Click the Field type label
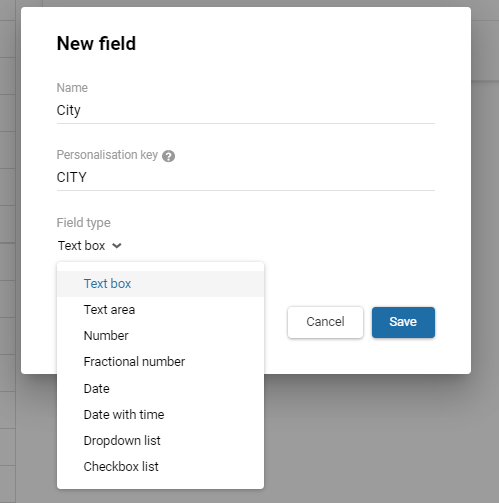The width and height of the screenshot is (499, 503). pos(83,223)
